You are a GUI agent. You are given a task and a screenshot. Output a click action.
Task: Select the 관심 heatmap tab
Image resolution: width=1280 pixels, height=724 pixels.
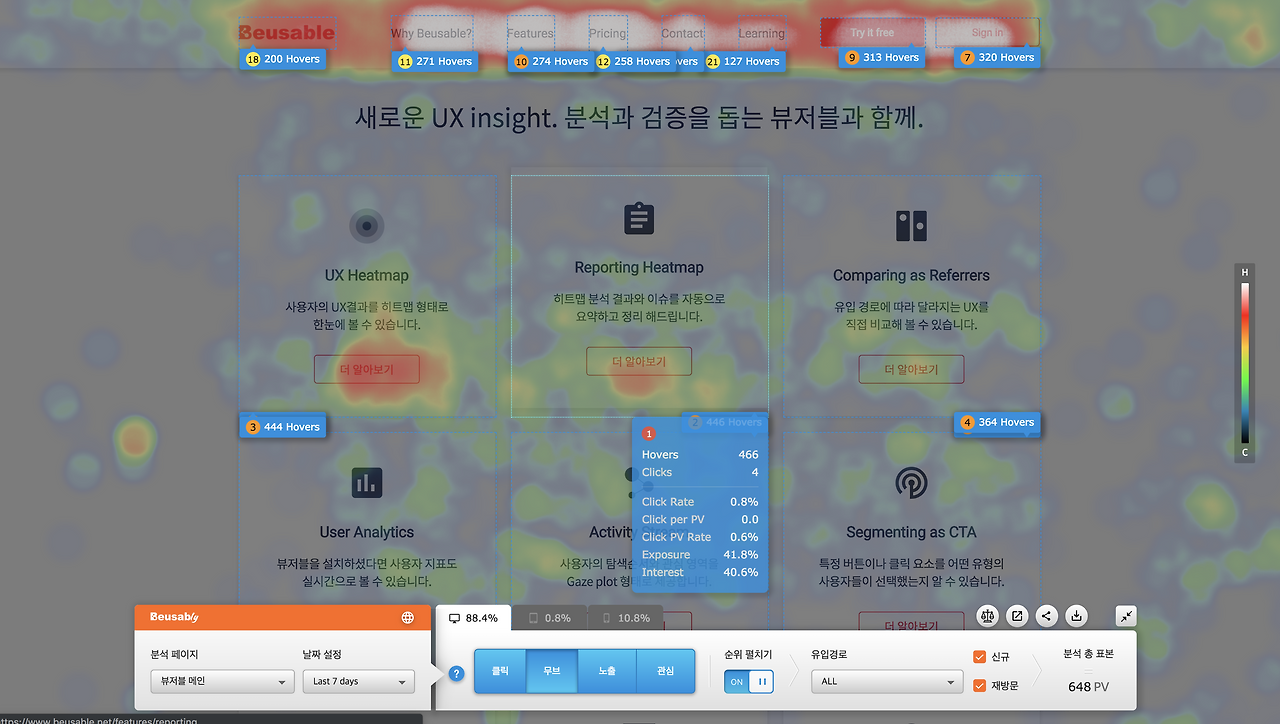click(x=665, y=671)
